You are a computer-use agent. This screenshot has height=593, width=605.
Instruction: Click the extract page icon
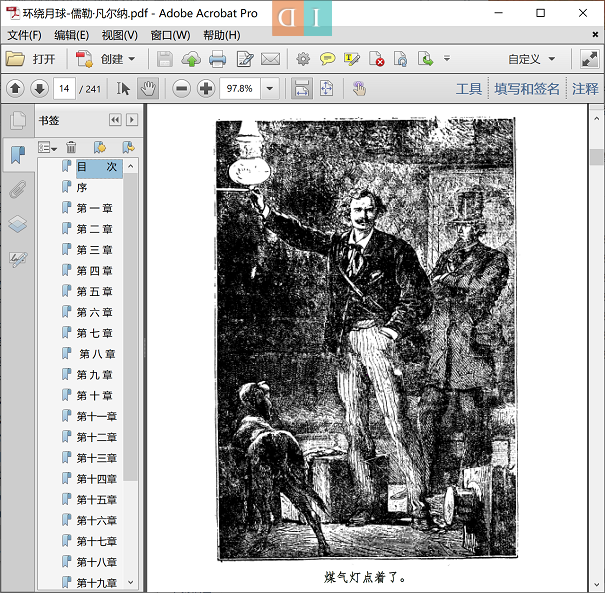(x=426, y=59)
